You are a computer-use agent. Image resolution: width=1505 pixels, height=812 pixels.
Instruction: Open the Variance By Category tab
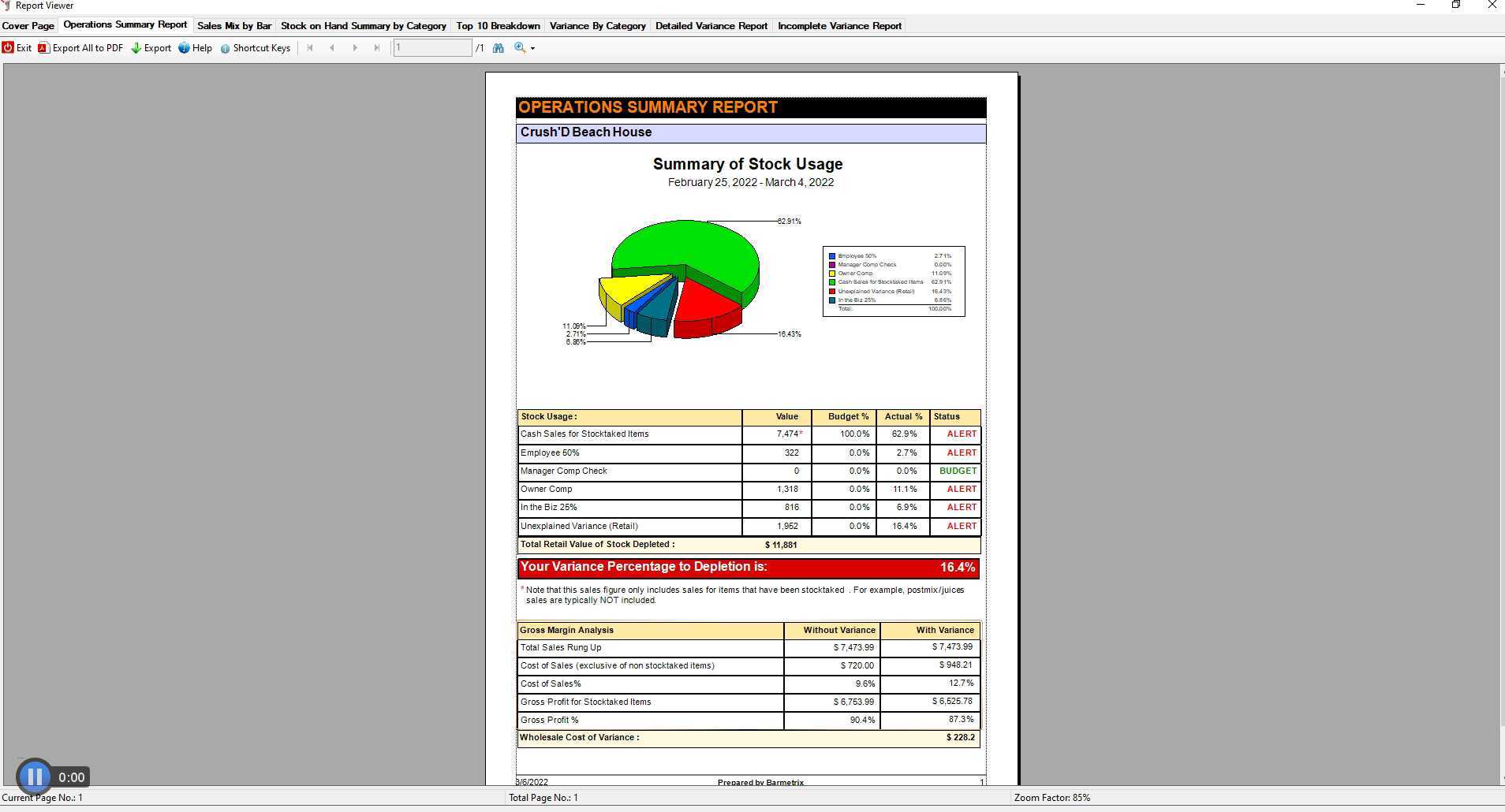(598, 26)
